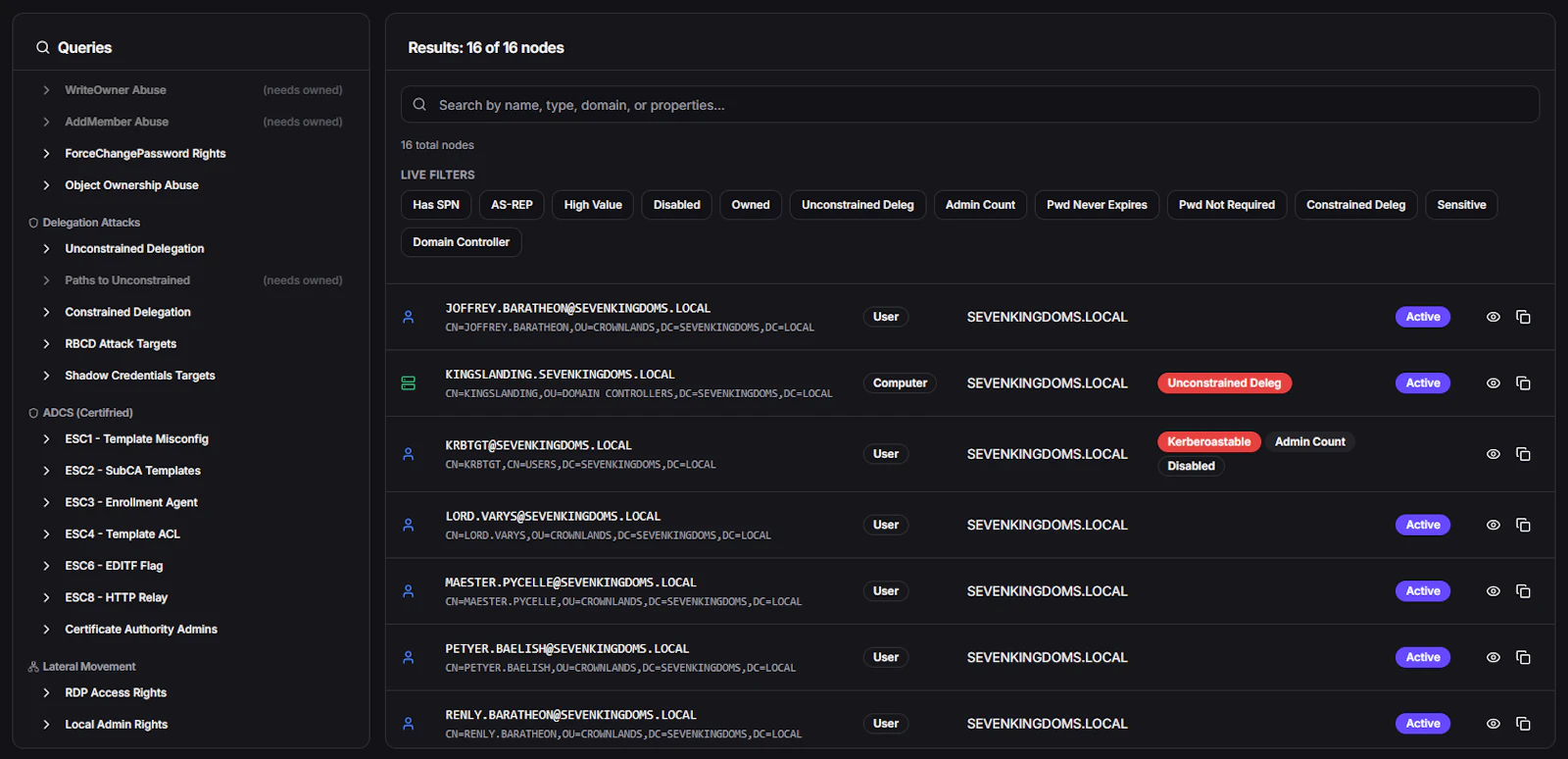Select the ESC2 - SubCA Templates query

click(132, 471)
